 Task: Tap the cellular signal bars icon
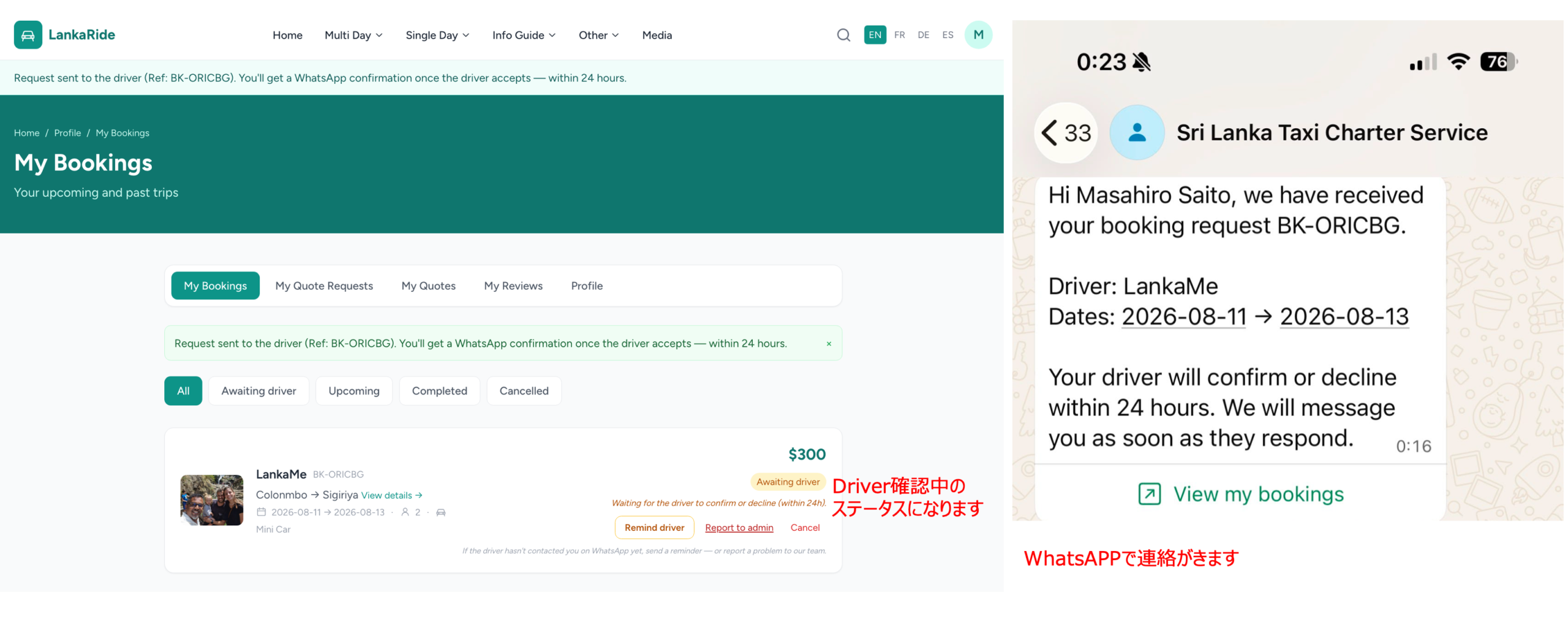pos(1423,62)
